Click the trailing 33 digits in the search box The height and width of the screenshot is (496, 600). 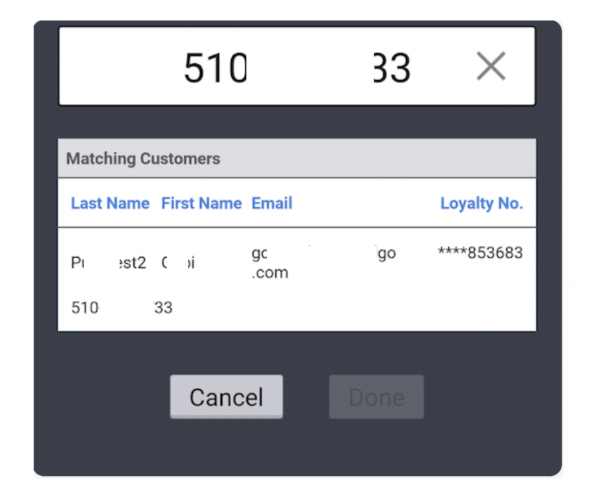(391, 67)
